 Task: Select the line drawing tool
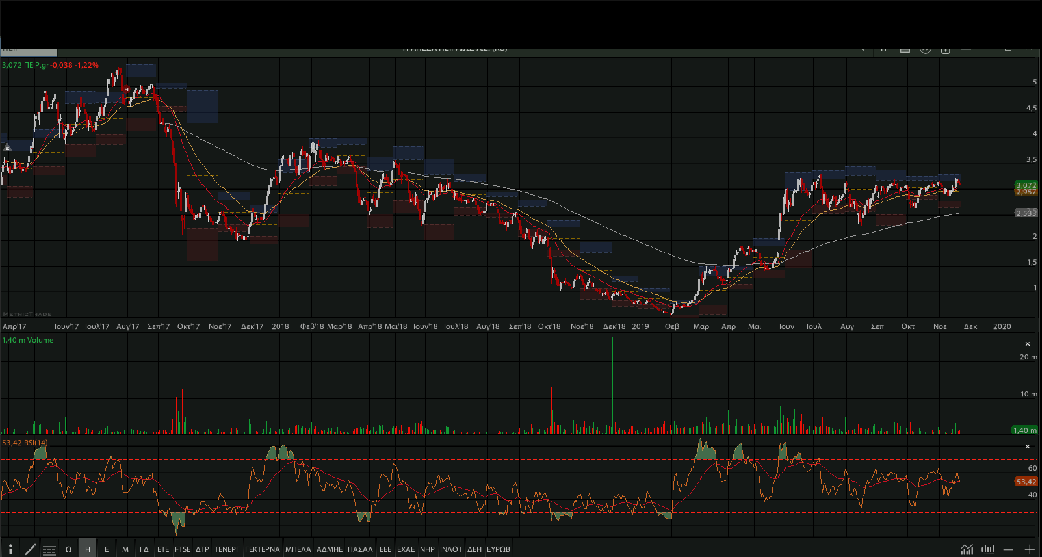click(30, 549)
